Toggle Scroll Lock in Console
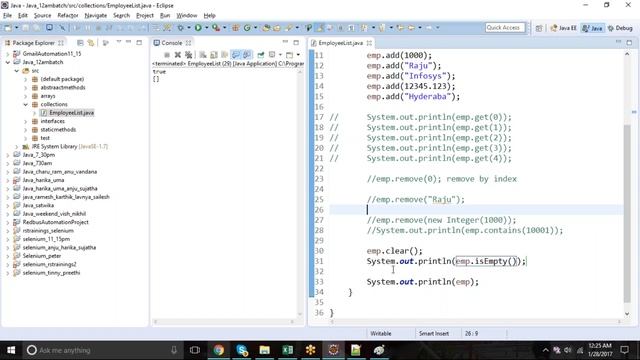 coord(213,55)
